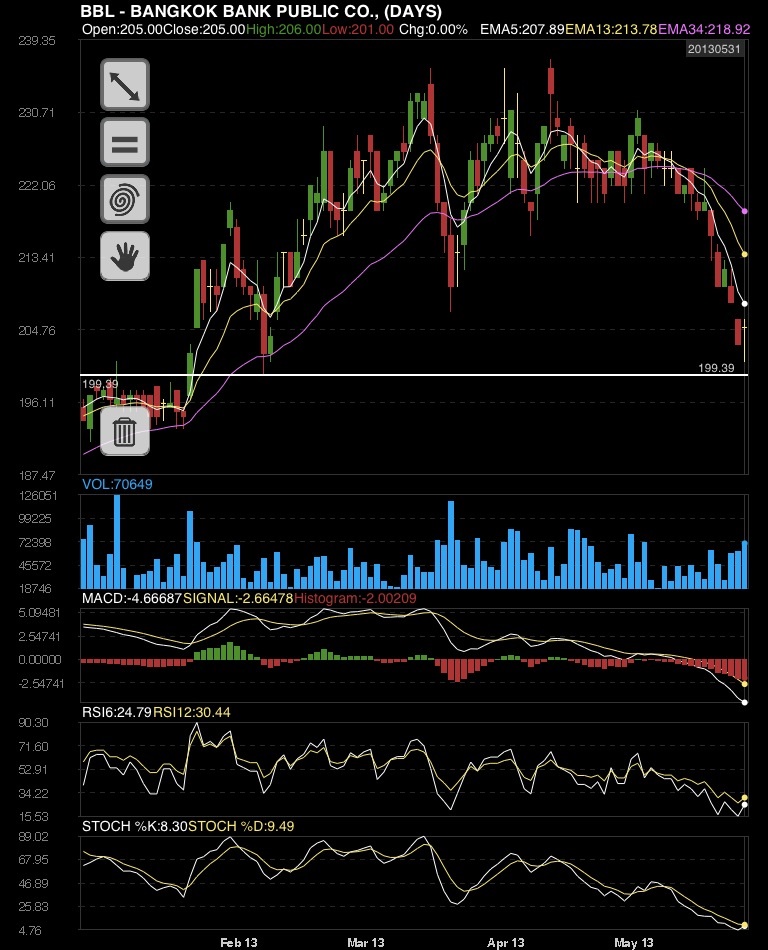Select the Fibonacci spiral tool

pos(125,199)
